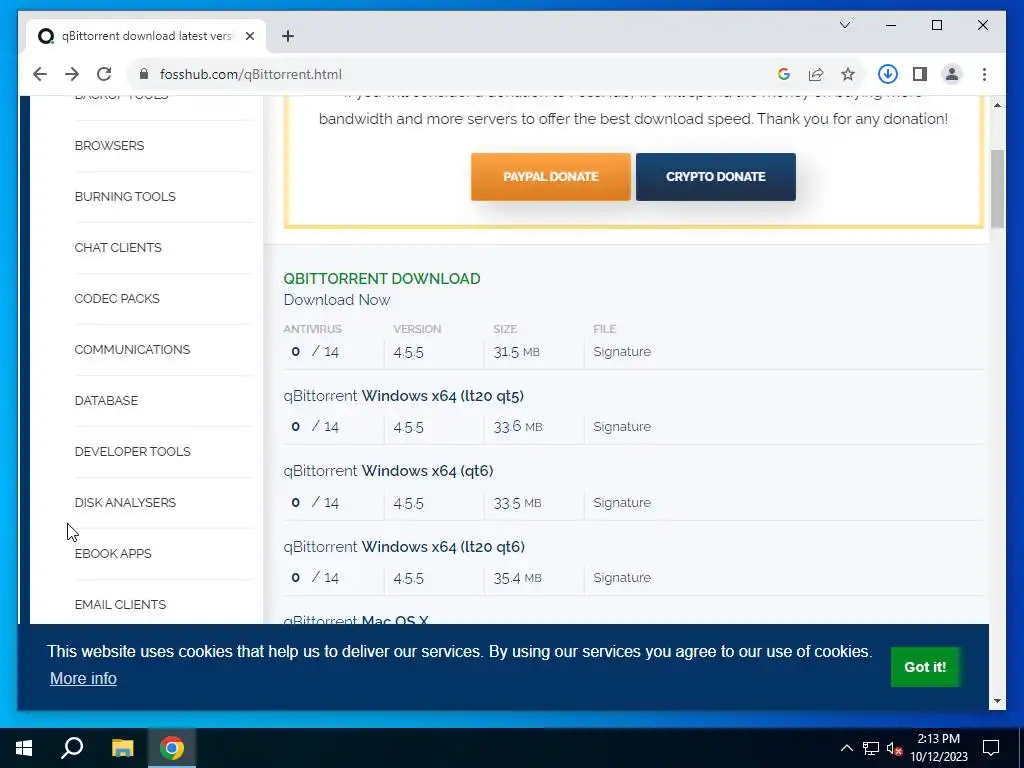Click the share page icon

pos(816,74)
